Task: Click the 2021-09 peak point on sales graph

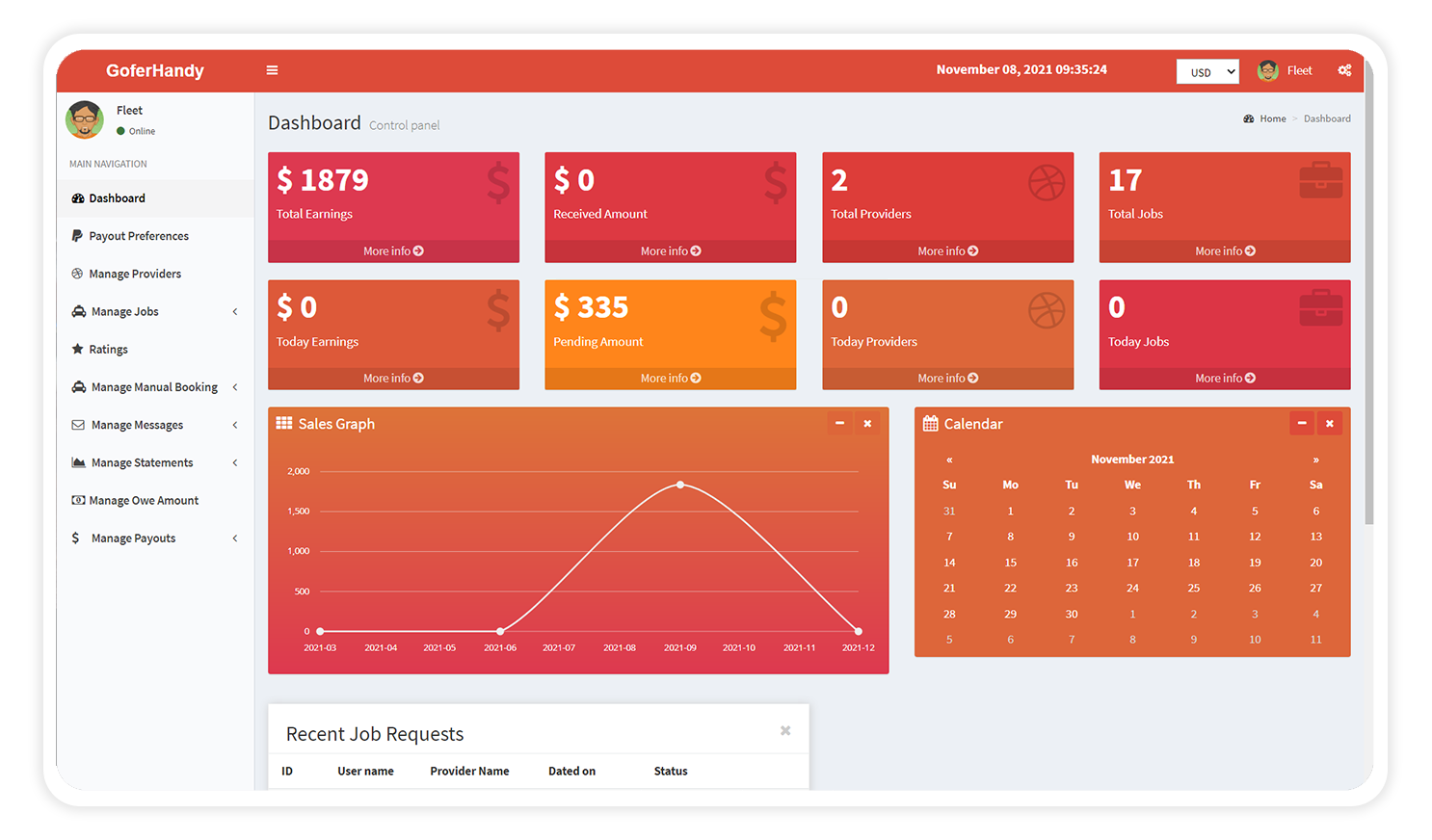Action: click(680, 485)
